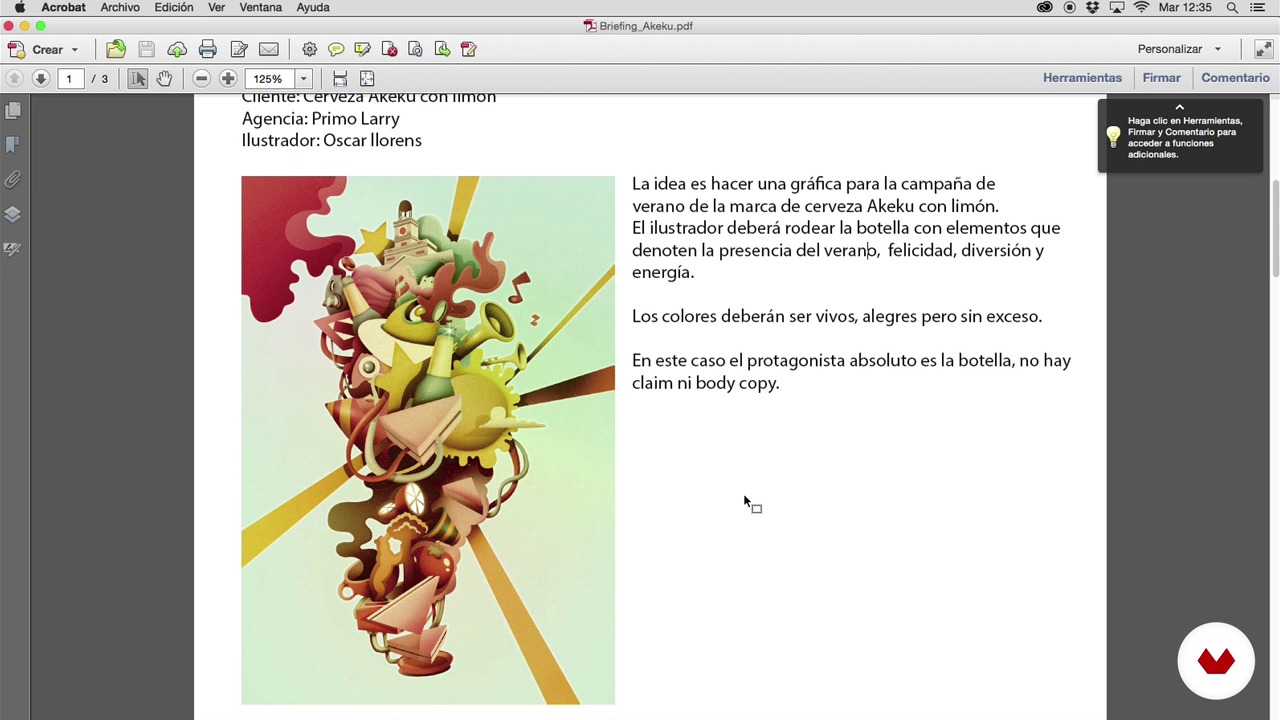Toggle read mode expand icon
Viewport: 1280px width, 720px height.
tap(1263, 49)
